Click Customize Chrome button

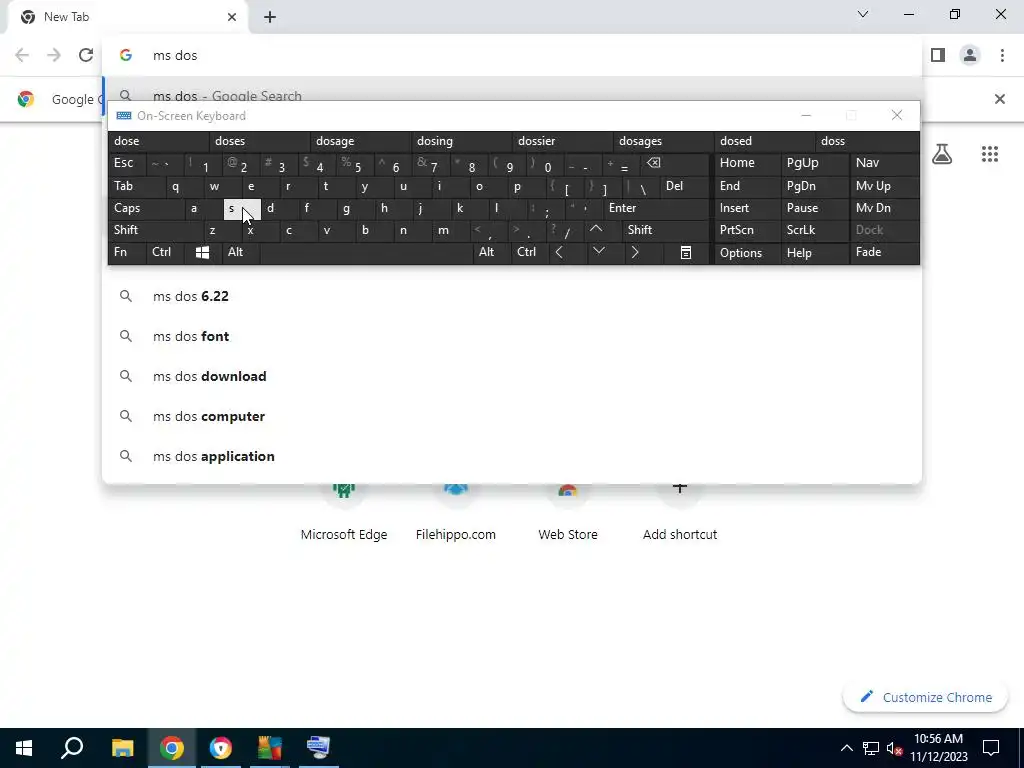[925, 697]
